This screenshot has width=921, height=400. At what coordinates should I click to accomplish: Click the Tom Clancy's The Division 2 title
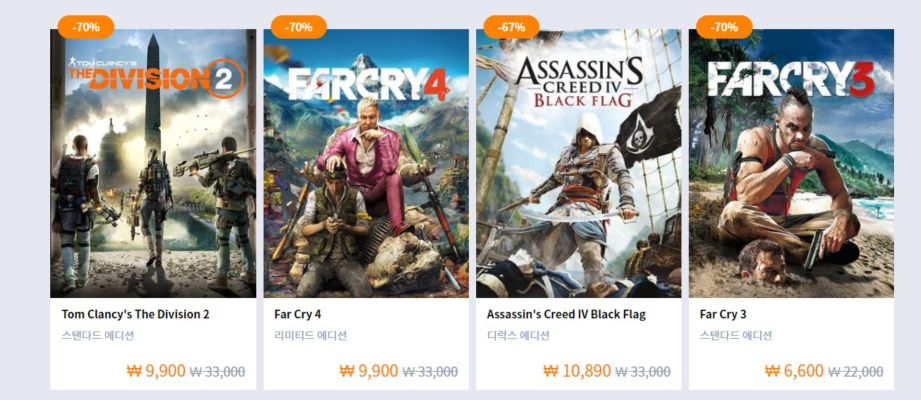[x=135, y=314]
